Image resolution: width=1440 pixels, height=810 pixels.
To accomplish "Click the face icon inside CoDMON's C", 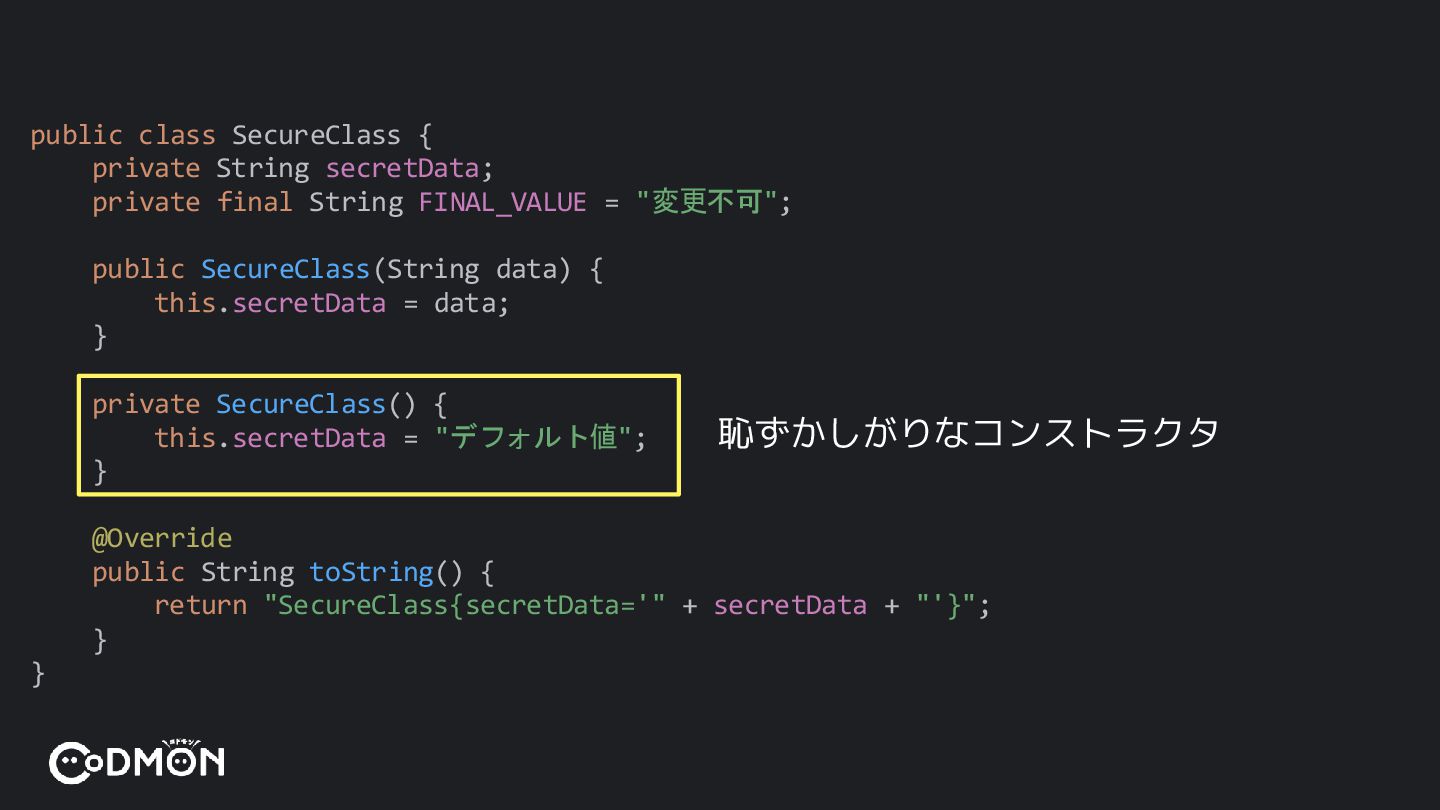I will pos(70,764).
